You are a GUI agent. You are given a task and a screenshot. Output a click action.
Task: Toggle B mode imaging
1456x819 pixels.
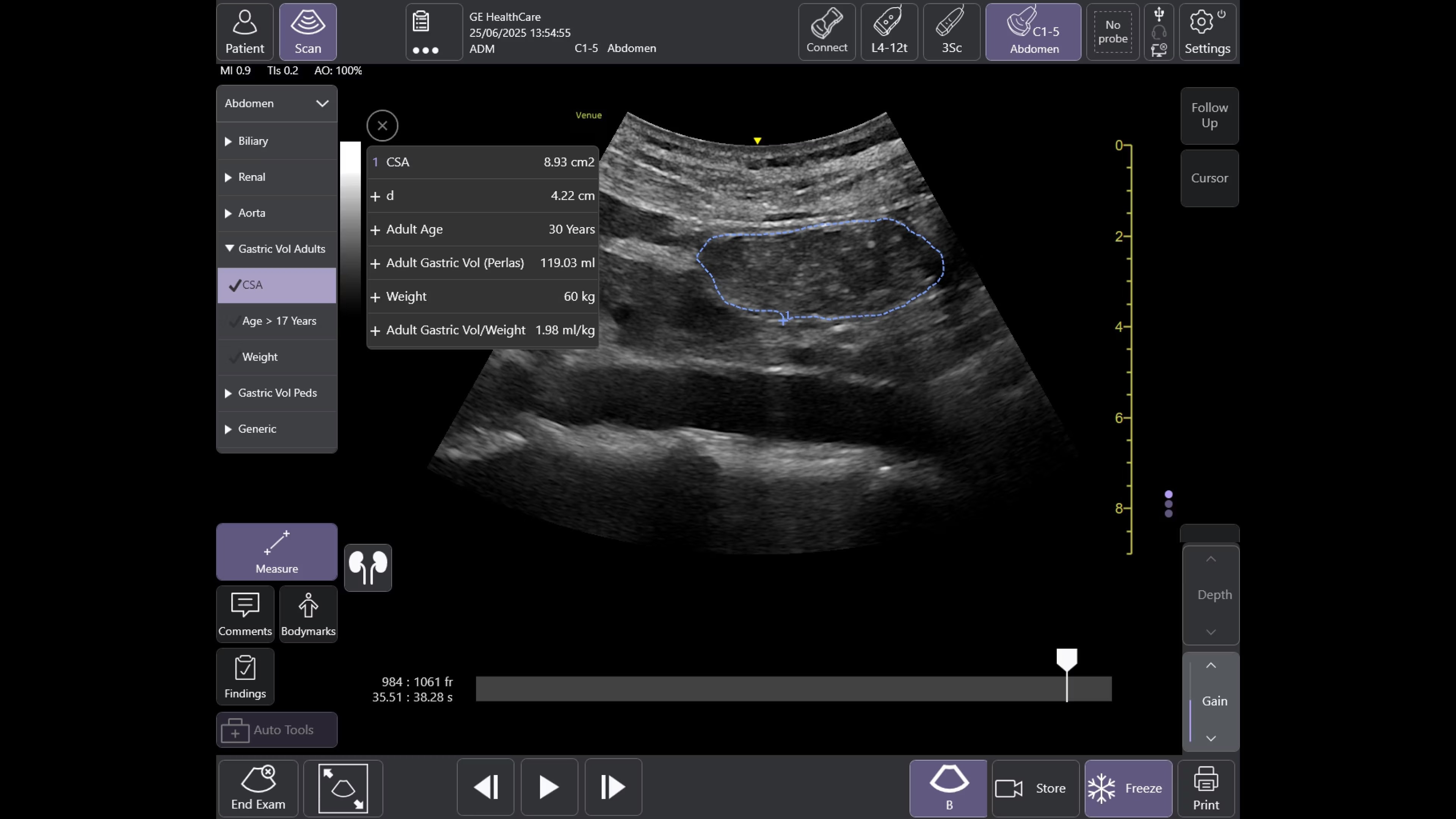pyautogui.click(x=948, y=788)
